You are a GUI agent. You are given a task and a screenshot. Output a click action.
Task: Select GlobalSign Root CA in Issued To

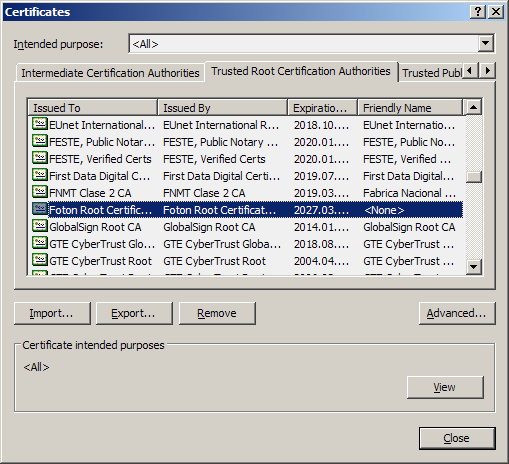tap(95, 227)
